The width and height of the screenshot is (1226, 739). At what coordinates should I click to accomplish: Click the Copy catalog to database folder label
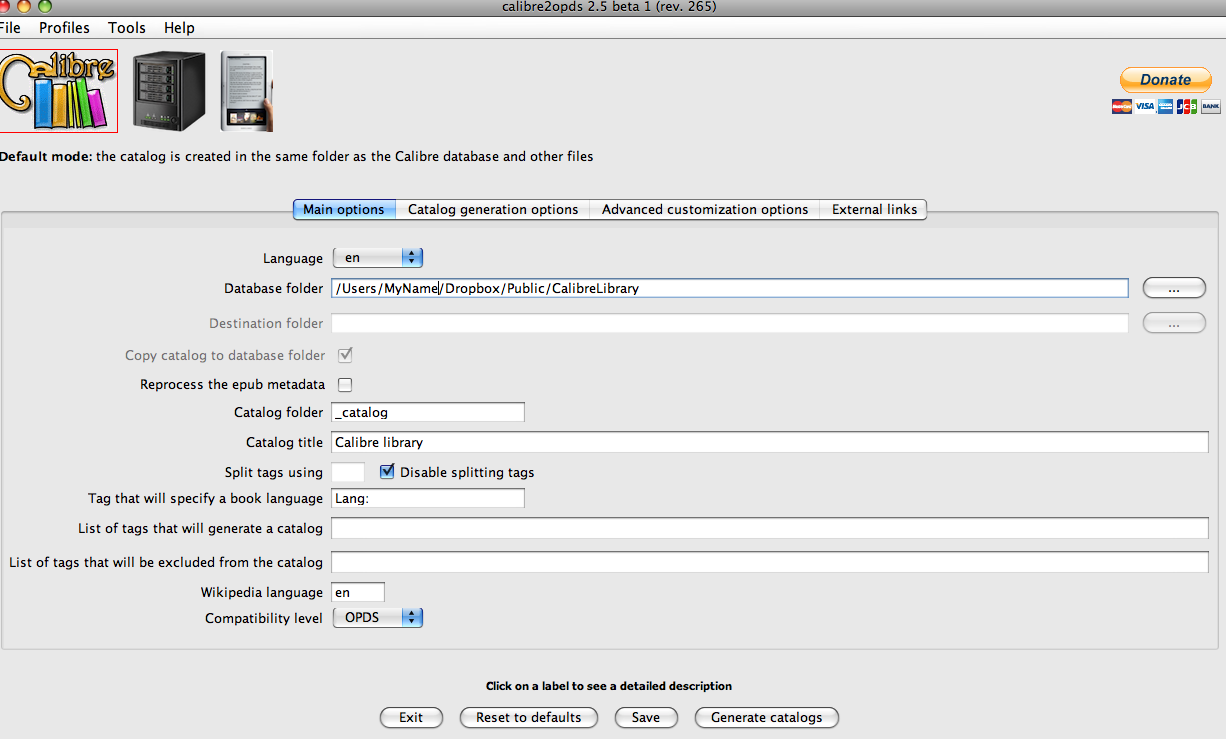225,355
